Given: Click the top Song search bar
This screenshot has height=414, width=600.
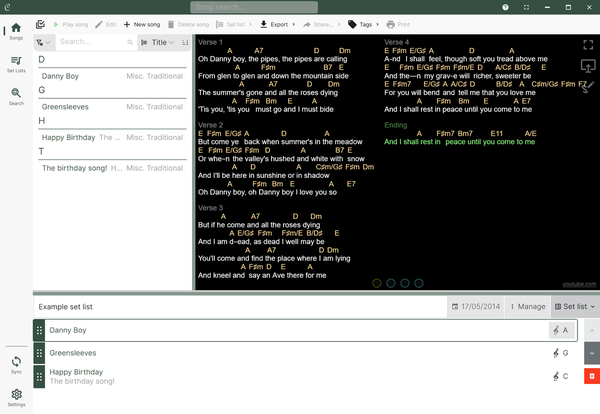Looking at the screenshot, I should 254,7.
